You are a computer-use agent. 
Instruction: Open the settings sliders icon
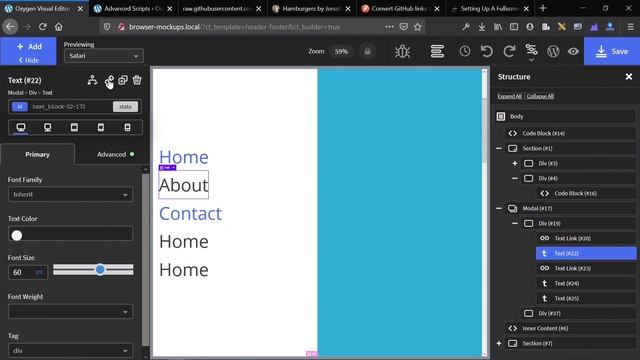click(531, 51)
